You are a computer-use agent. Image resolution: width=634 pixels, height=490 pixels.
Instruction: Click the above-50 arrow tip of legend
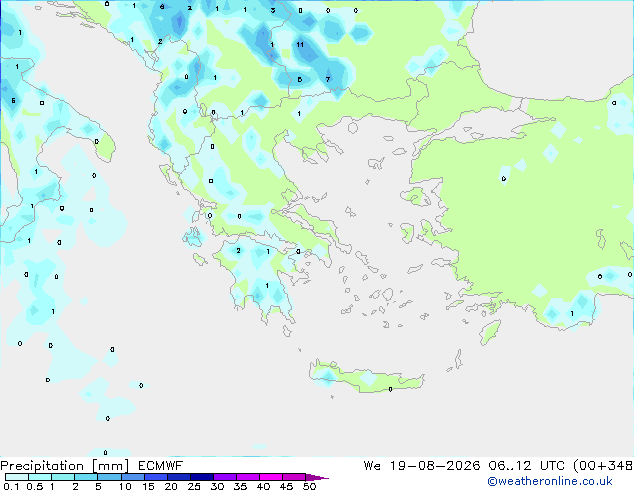[x=317, y=477]
